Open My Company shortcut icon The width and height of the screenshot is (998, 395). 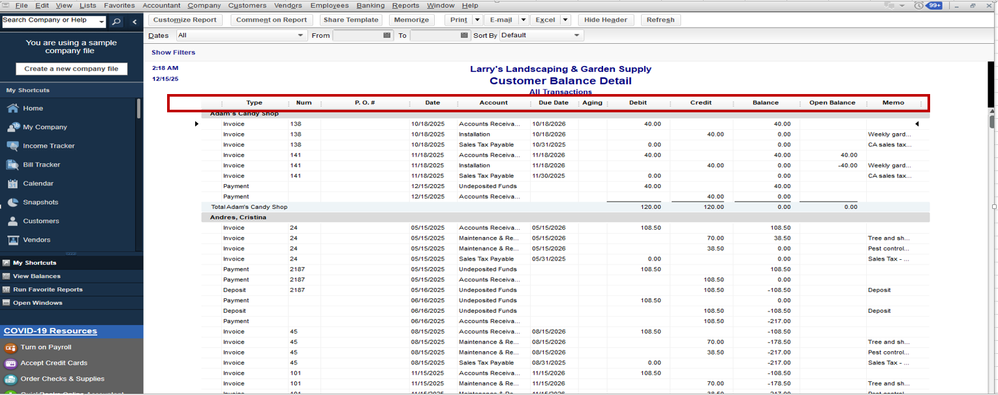click(x=12, y=127)
